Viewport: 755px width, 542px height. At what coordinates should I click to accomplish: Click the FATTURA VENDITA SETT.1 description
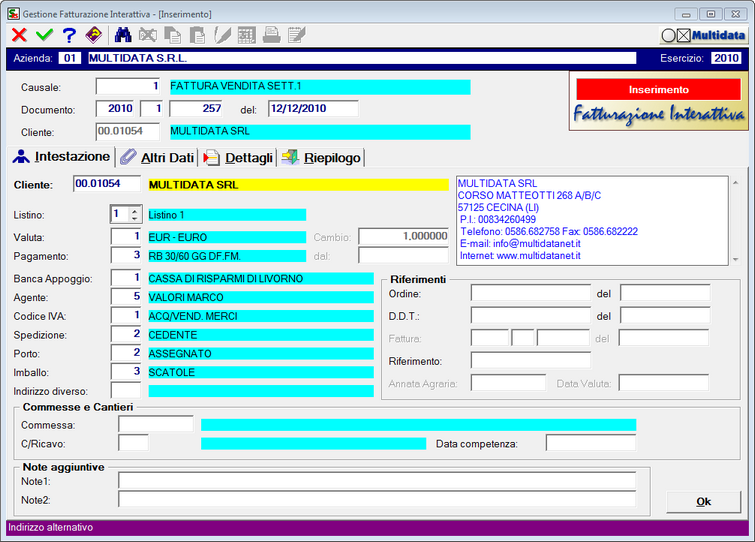point(320,87)
